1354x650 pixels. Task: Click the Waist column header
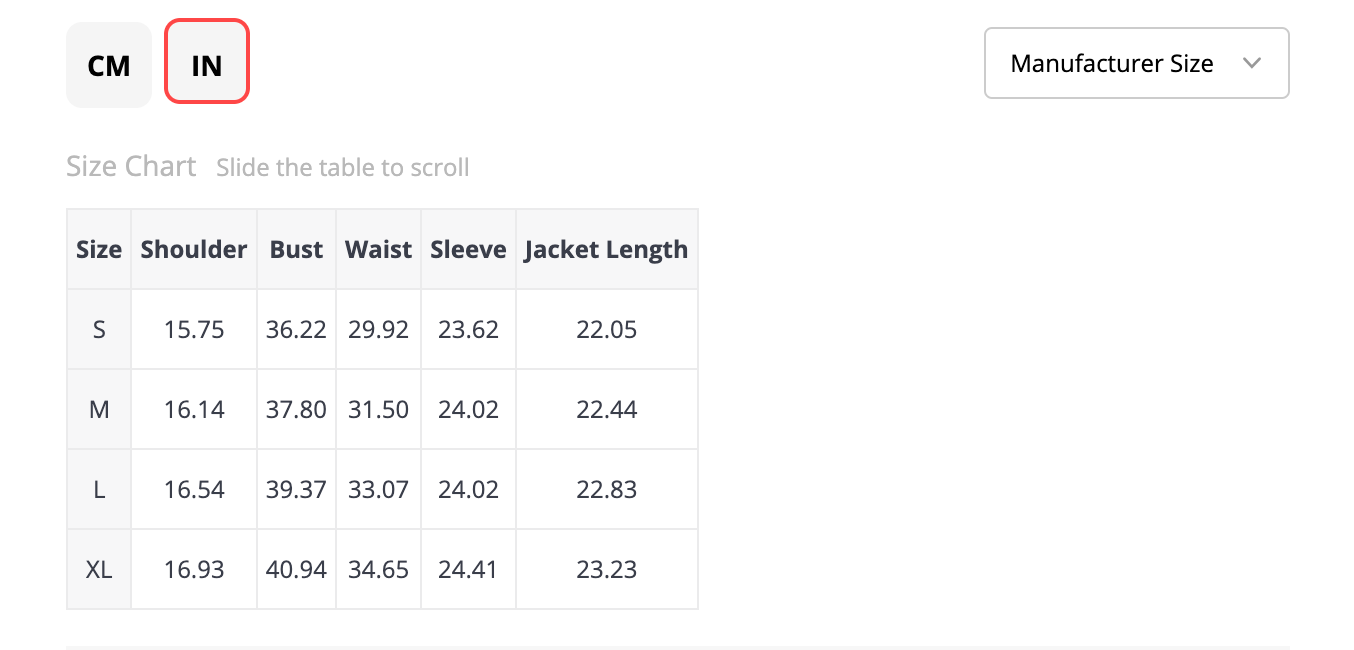379,249
